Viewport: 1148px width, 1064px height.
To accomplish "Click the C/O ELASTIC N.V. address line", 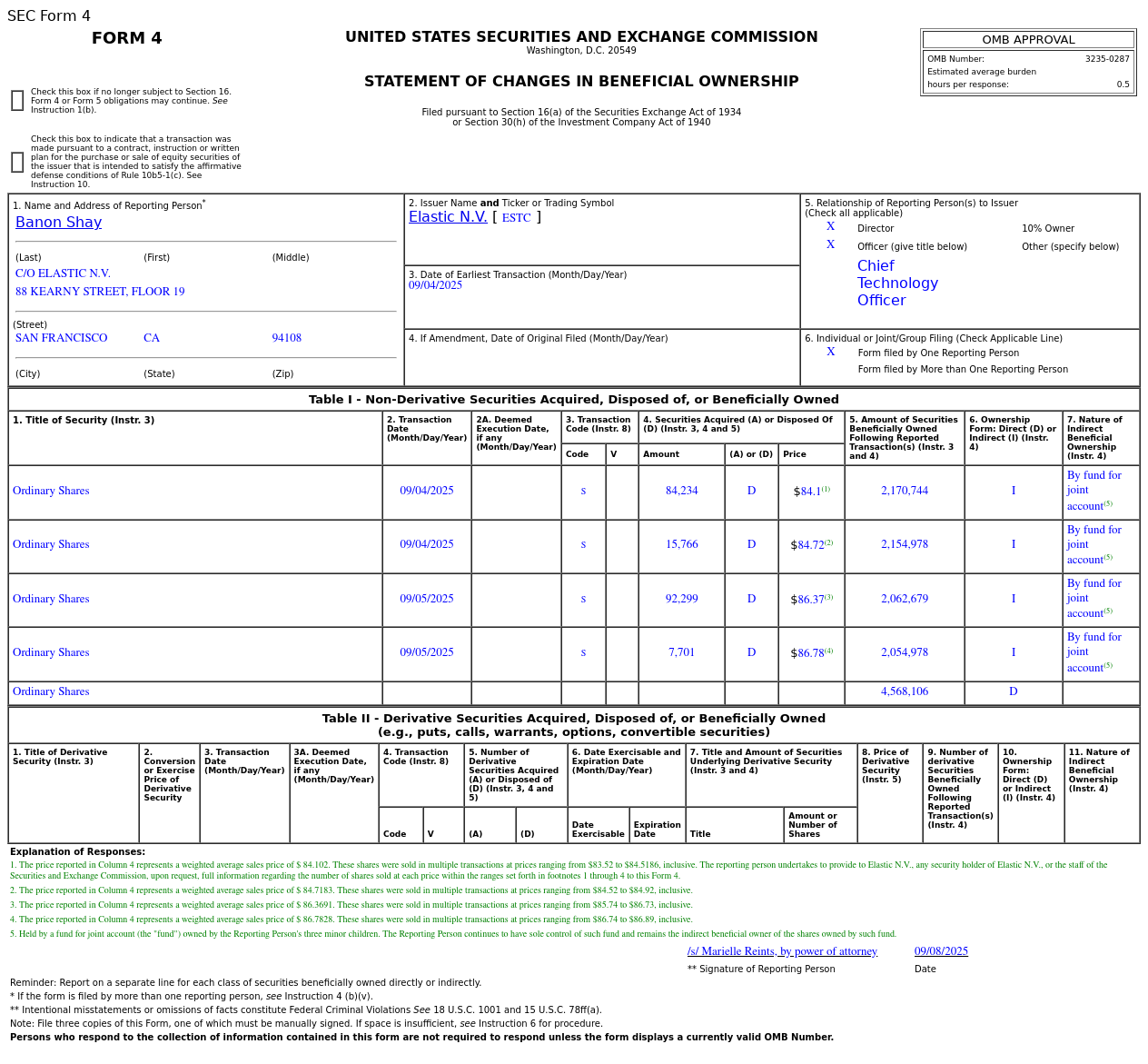I will coord(63,273).
